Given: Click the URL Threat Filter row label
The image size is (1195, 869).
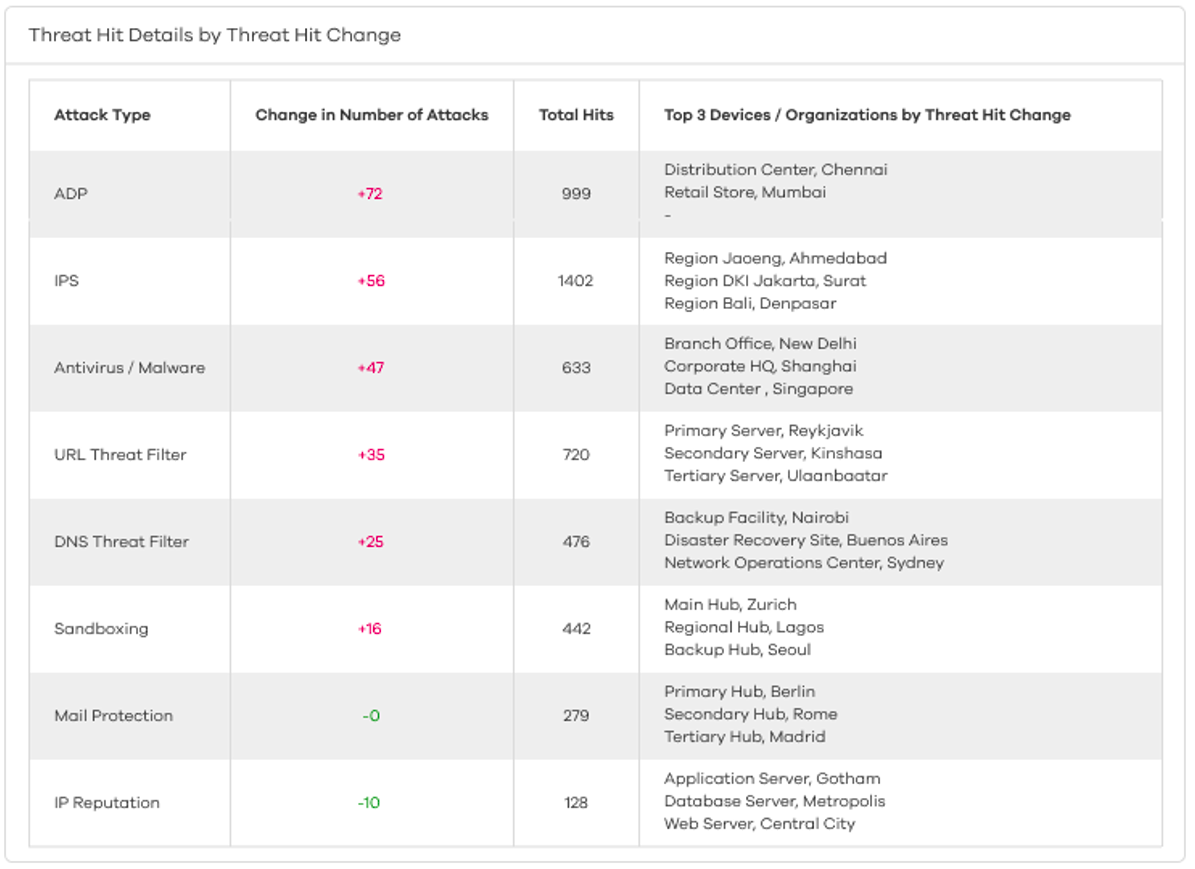Looking at the screenshot, I should pyautogui.click(x=120, y=455).
